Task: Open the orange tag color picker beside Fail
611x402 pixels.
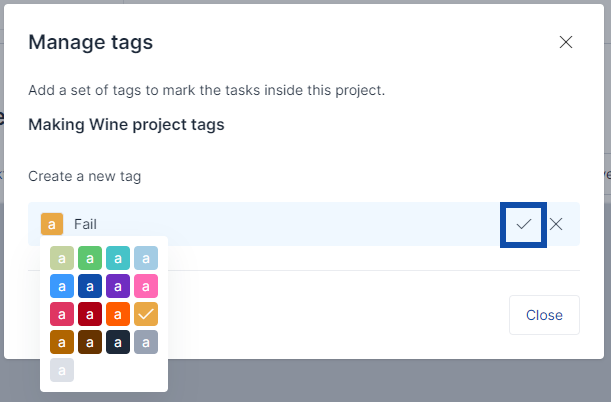Action: coord(52,224)
